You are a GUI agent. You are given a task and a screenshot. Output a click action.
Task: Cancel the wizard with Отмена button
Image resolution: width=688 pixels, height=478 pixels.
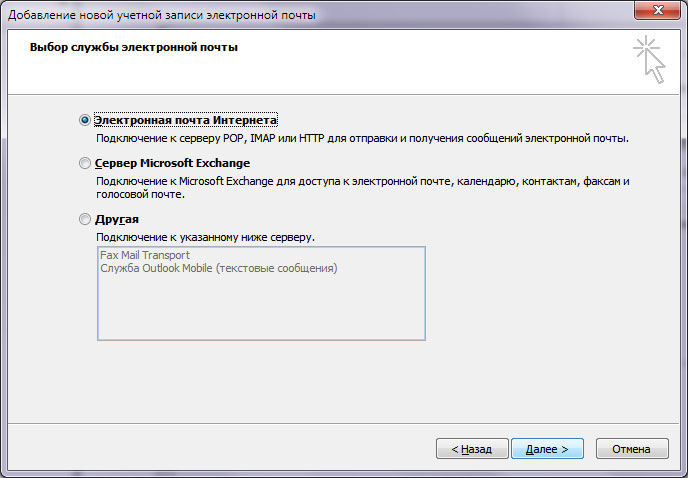(632, 449)
